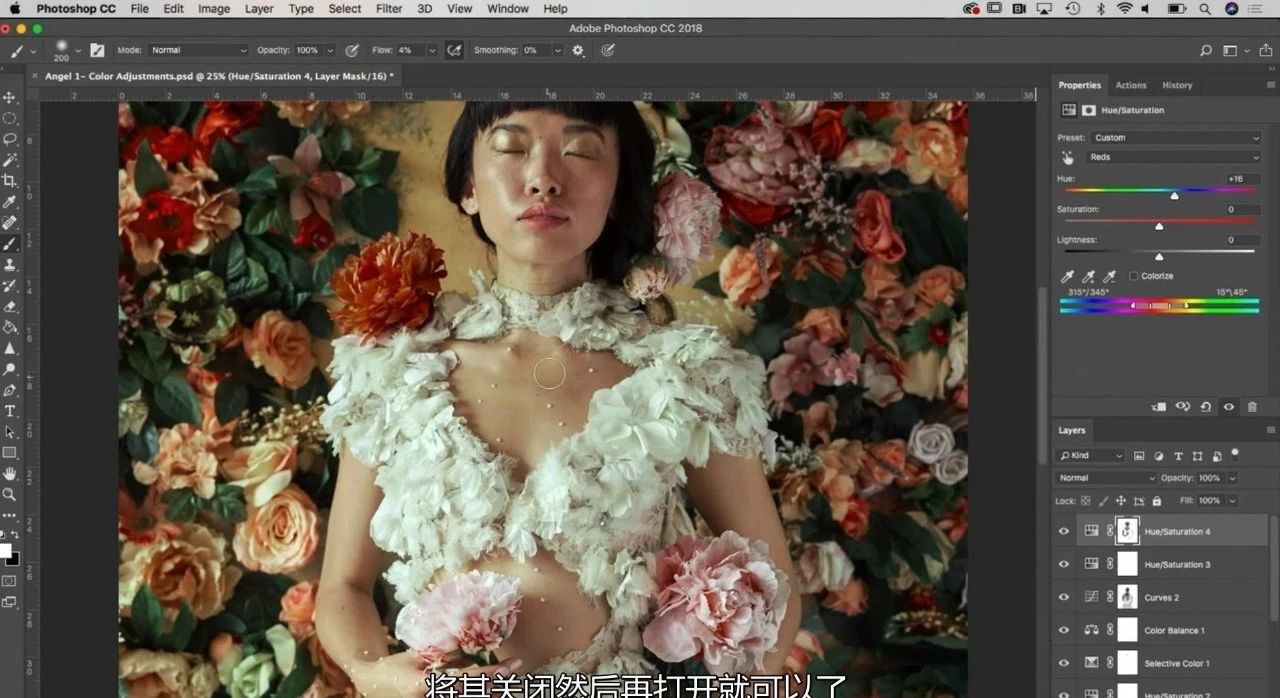This screenshot has height=698, width=1280.
Task: Pick the subtract-from-sample eyedropper
Action: pyautogui.click(x=1109, y=276)
